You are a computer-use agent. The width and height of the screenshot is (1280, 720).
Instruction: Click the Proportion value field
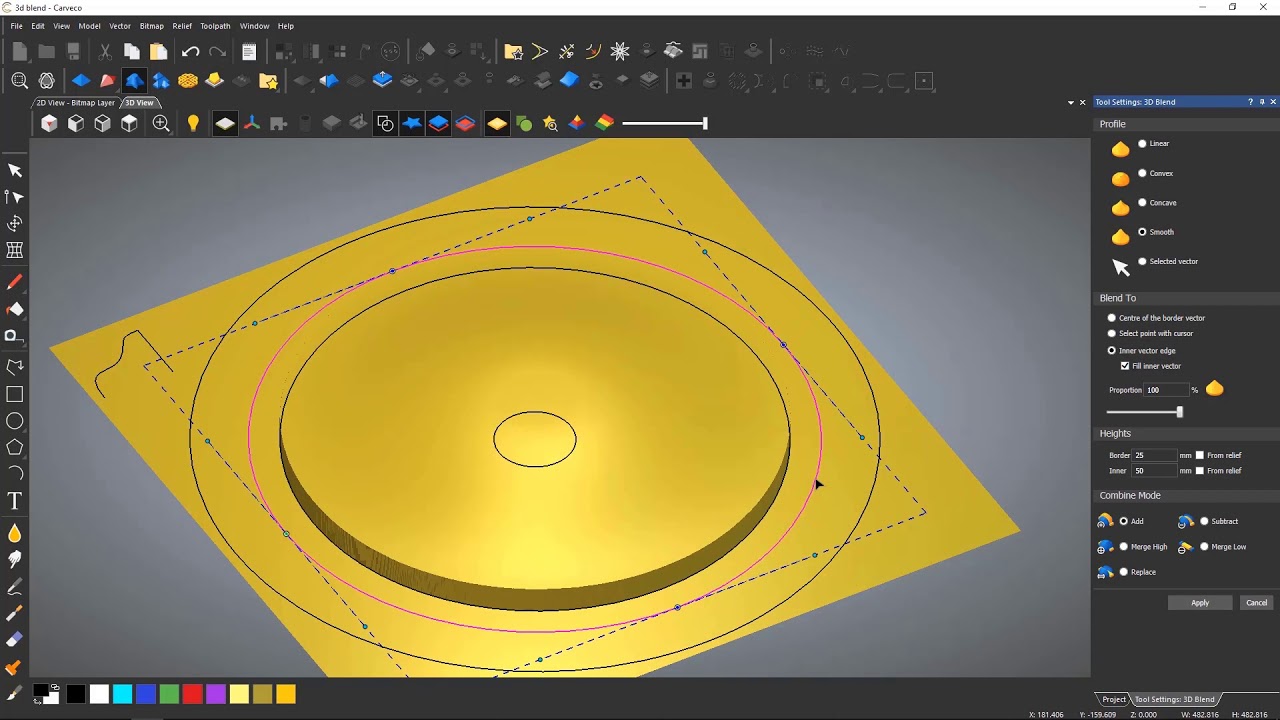[1167, 390]
